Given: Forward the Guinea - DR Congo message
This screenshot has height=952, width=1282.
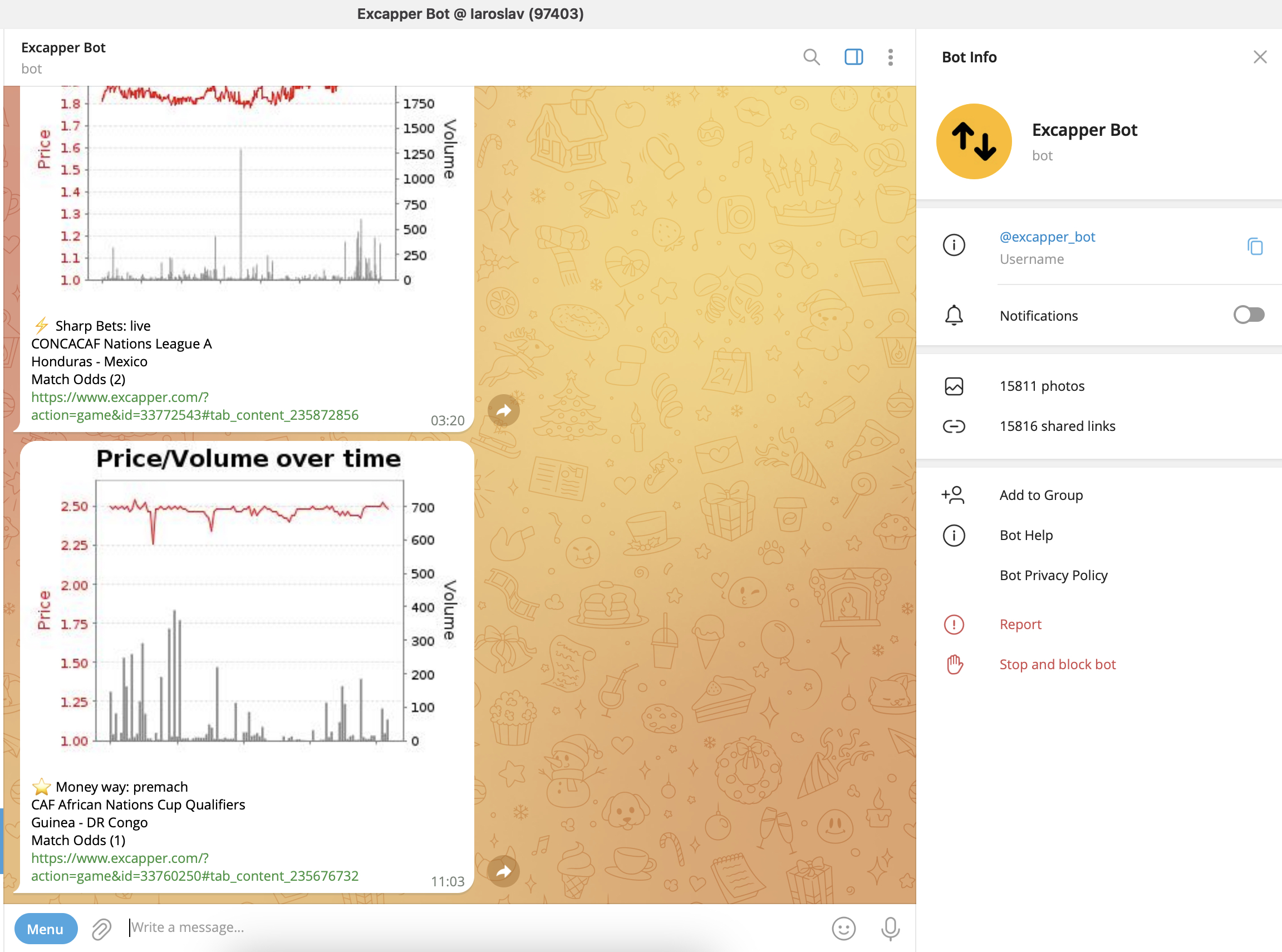Looking at the screenshot, I should (503, 871).
